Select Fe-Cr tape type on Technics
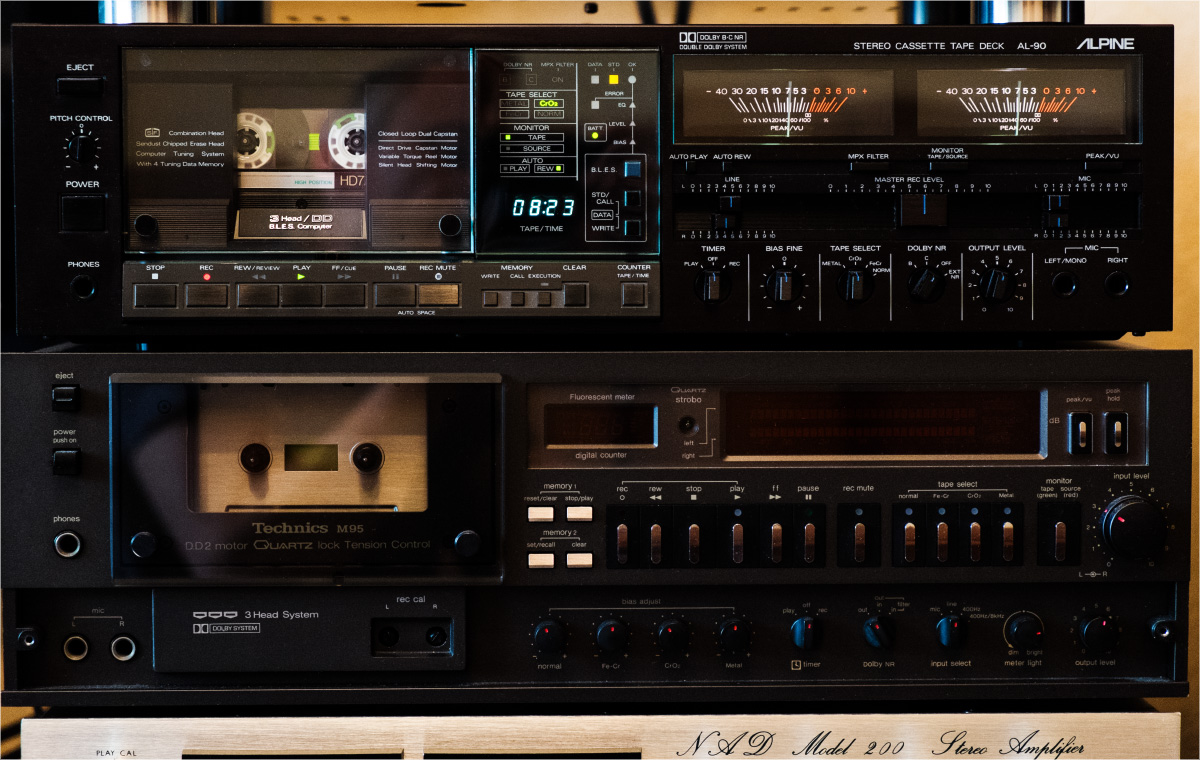The image size is (1200, 760). coord(942,541)
